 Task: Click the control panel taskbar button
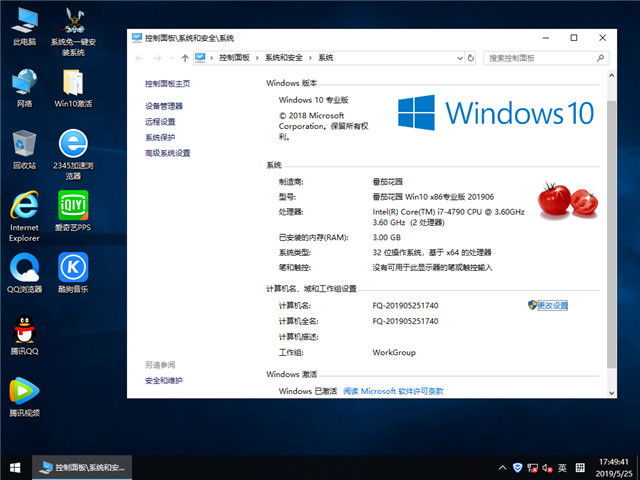coord(82,468)
